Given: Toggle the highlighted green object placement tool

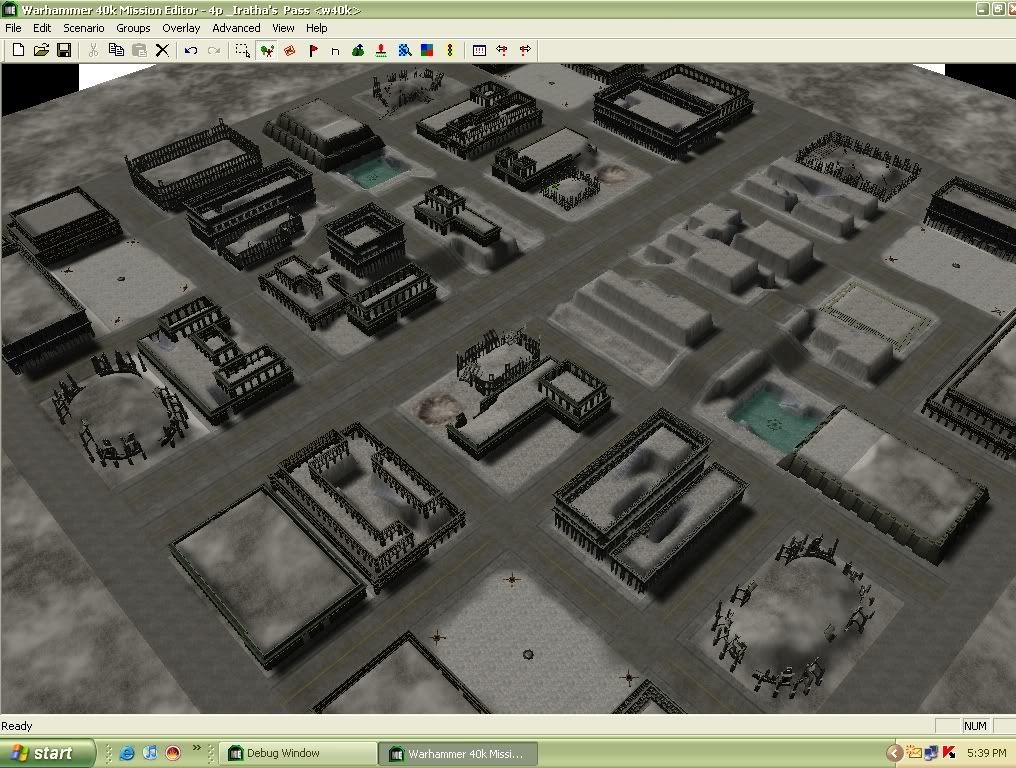Looking at the screenshot, I should tap(266, 50).
